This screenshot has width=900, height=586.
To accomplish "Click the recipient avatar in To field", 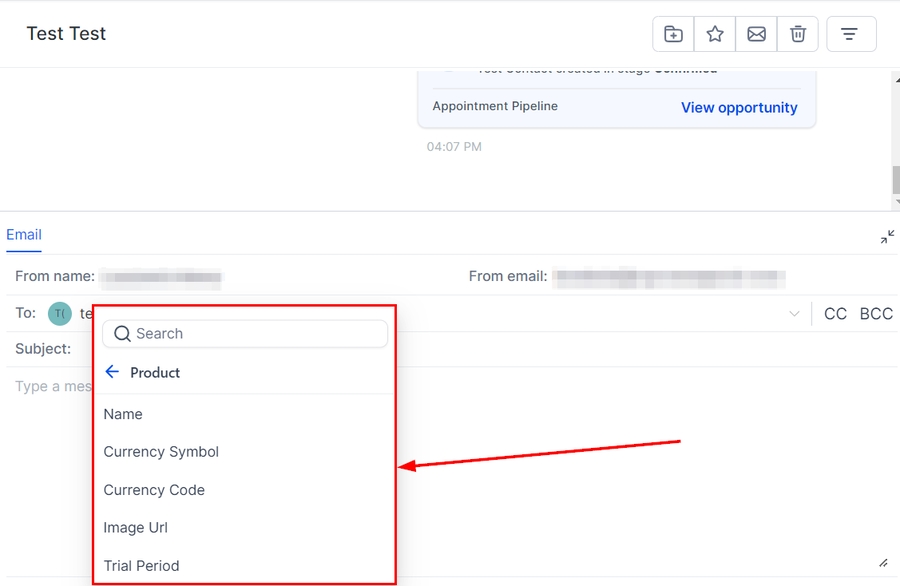I will (60, 314).
